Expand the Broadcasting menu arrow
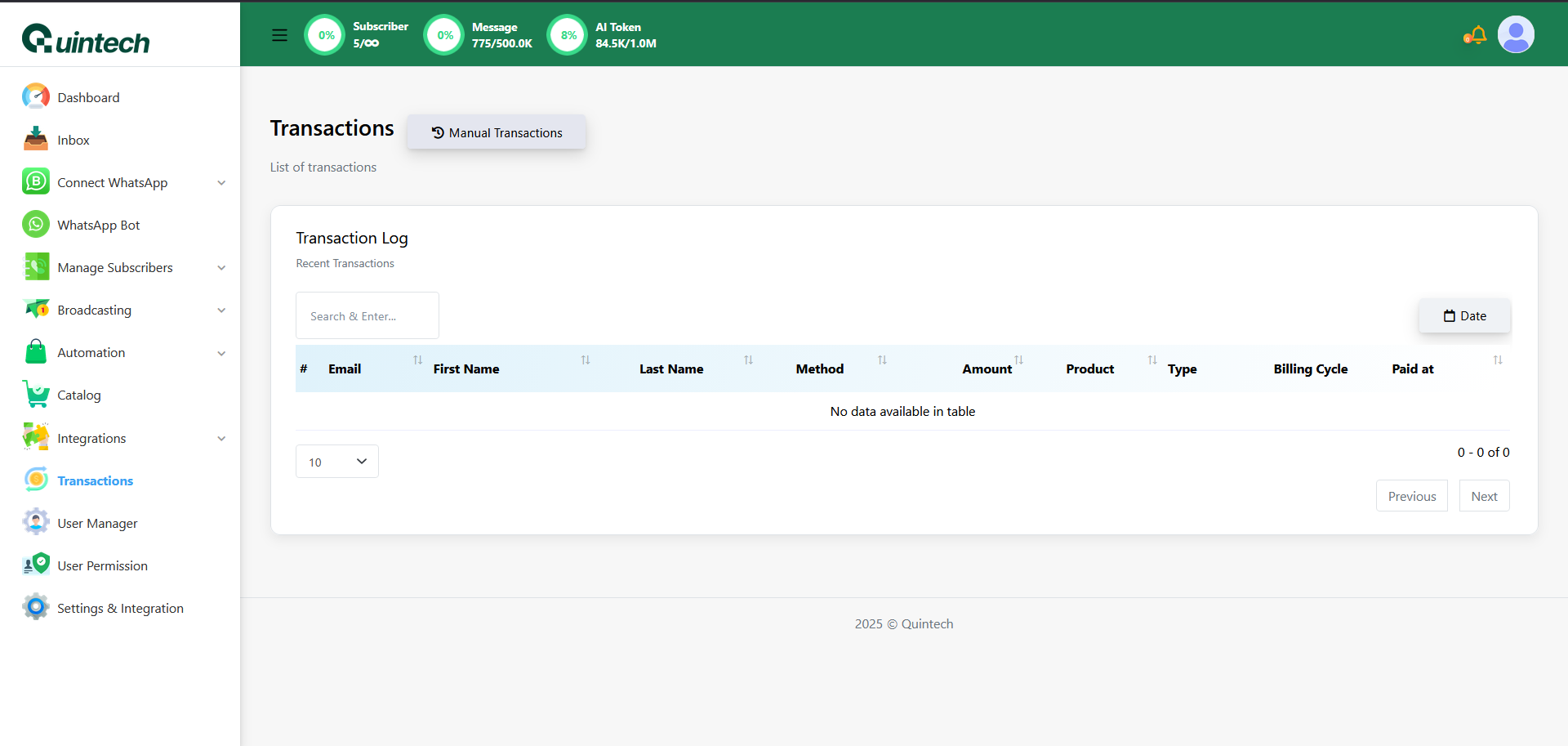 tap(221, 310)
